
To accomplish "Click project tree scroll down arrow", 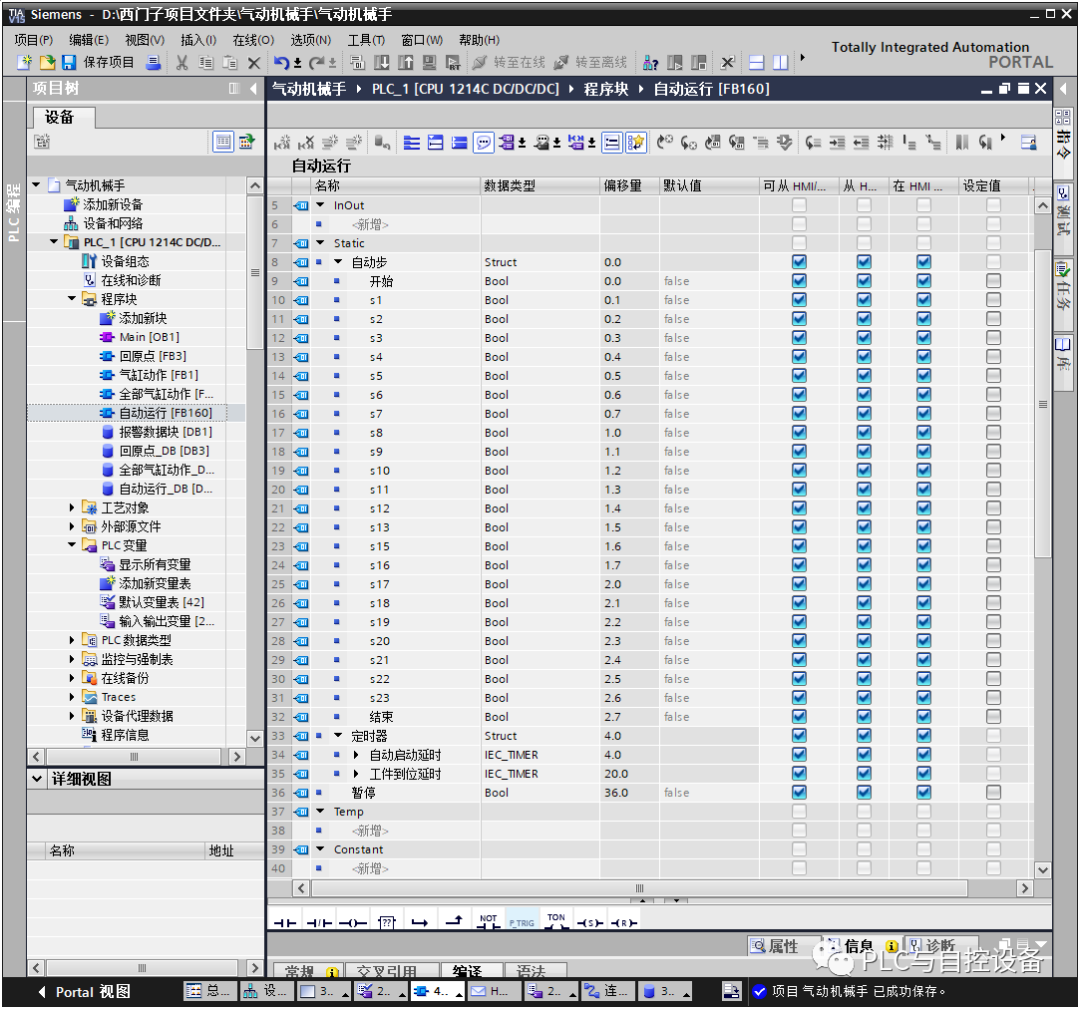I will 255,738.
